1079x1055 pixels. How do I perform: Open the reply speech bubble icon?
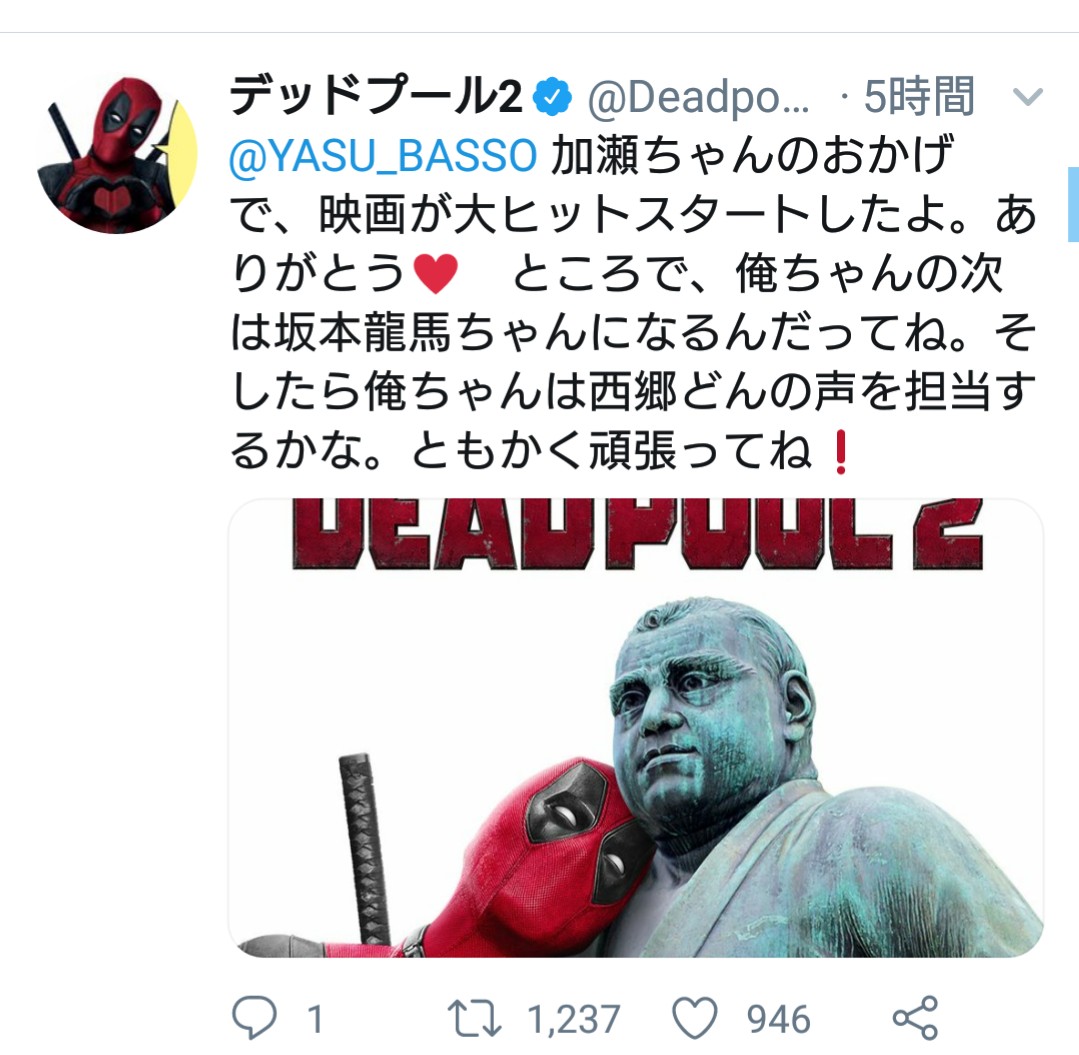(255, 1017)
